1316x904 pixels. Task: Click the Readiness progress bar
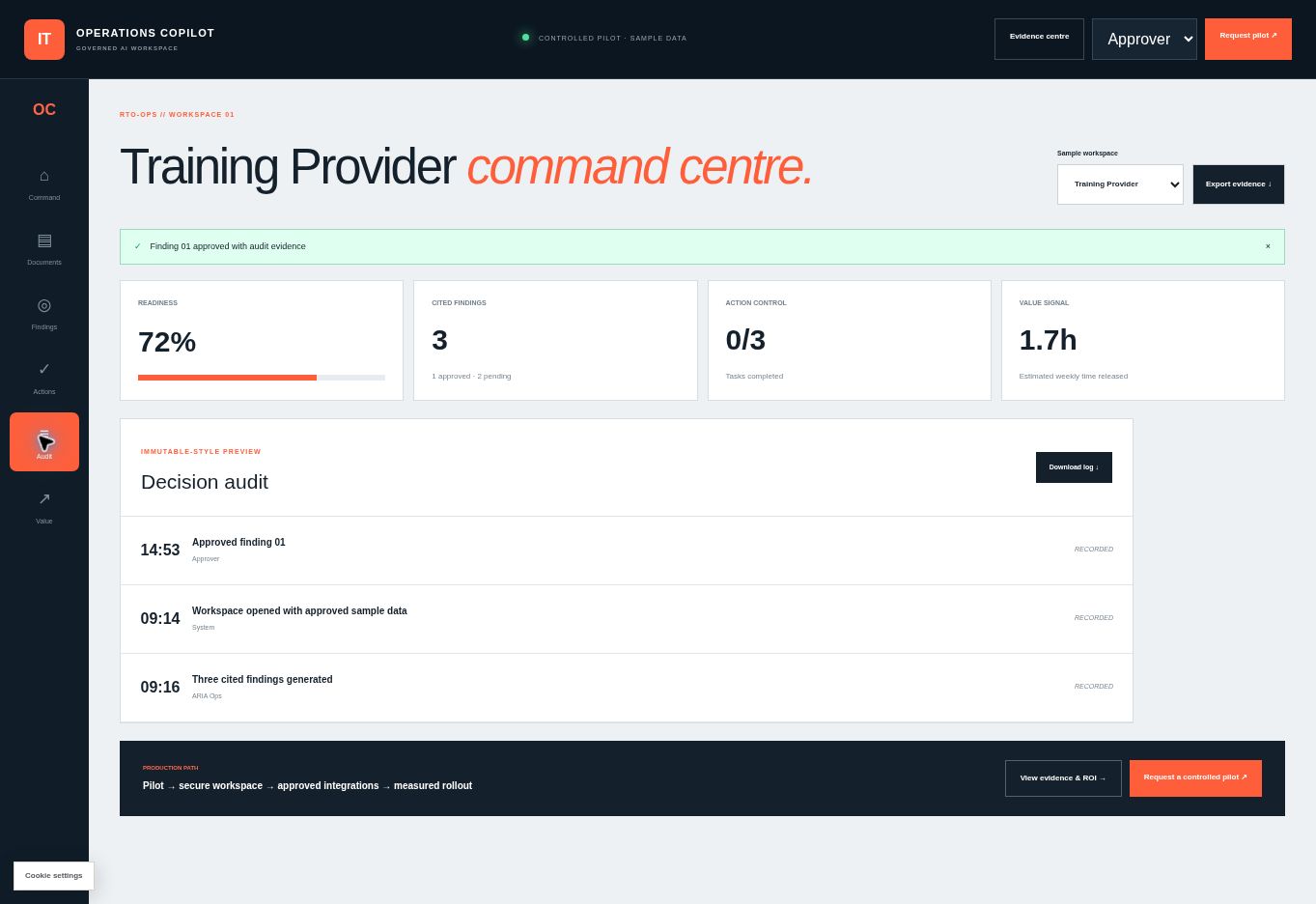point(262,378)
